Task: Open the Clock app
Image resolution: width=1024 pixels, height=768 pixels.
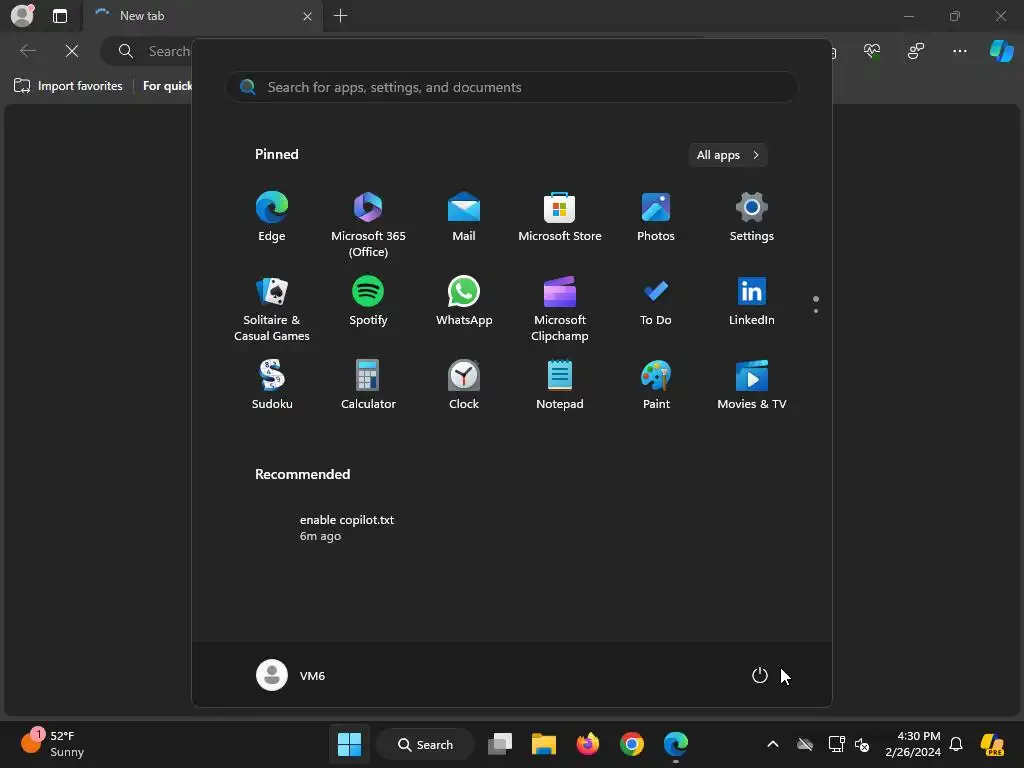Action: coord(464,385)
